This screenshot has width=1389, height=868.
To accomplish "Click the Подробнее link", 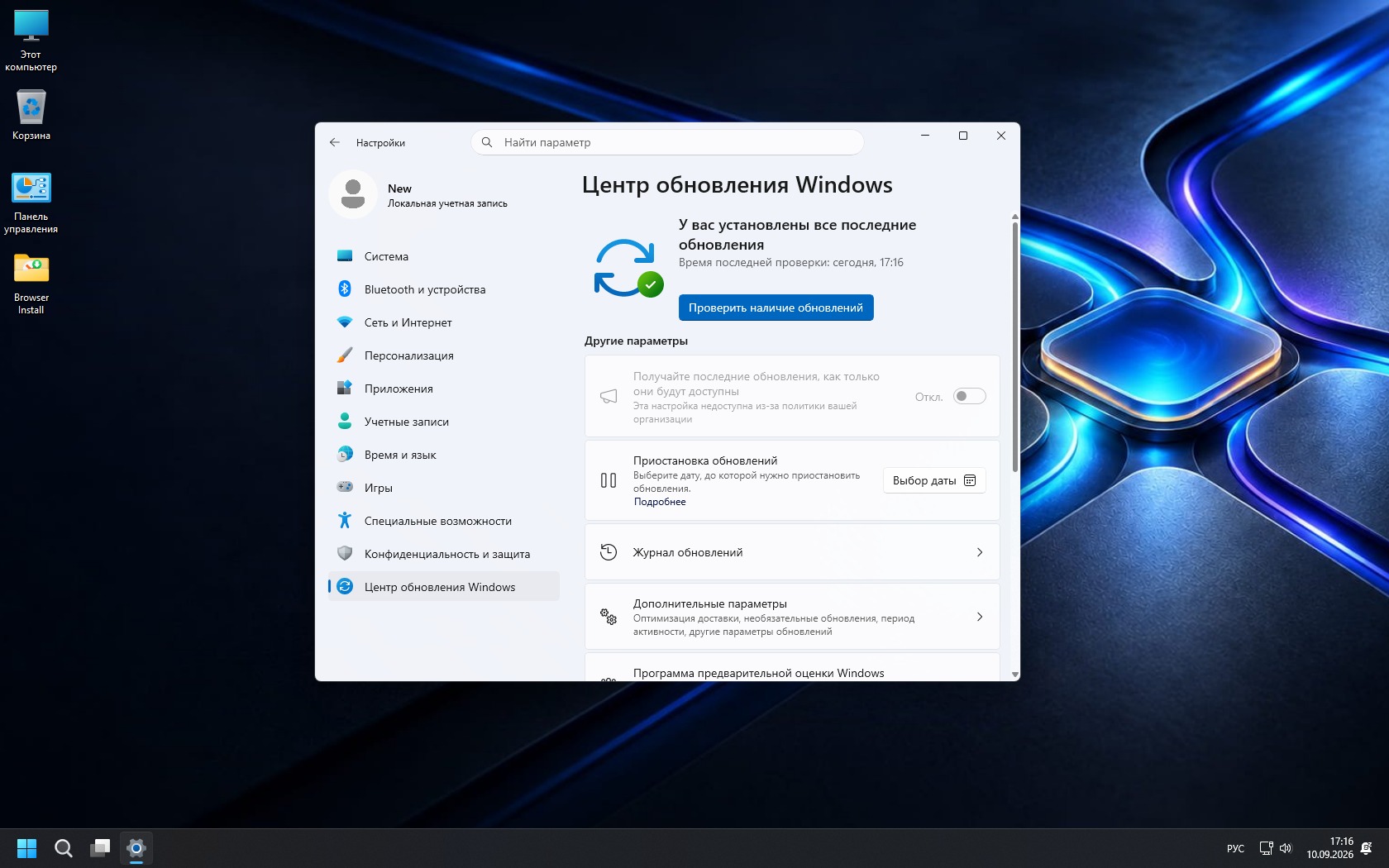I will pyautogui.click(x=660, y=502).
